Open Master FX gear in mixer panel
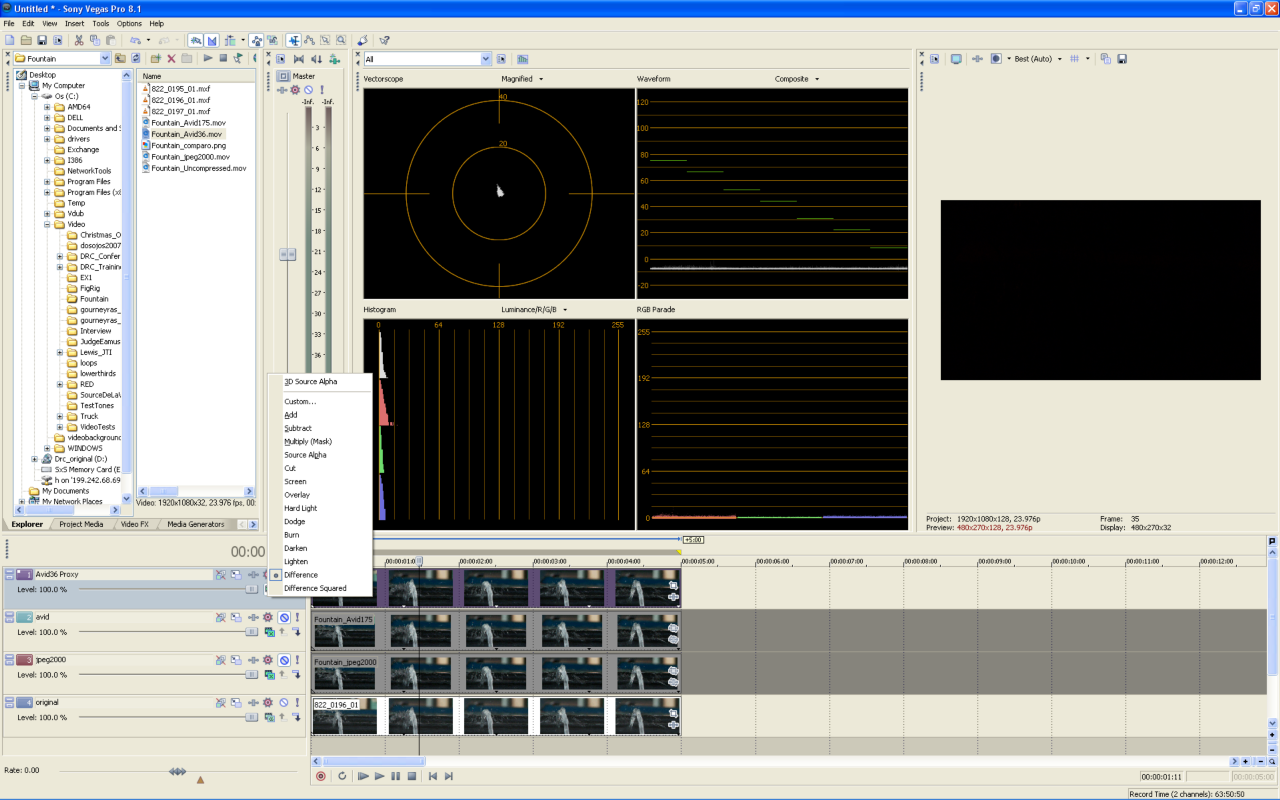Image resolution: width=1280 pixels, height=800 pixels. tap(295, 90)
